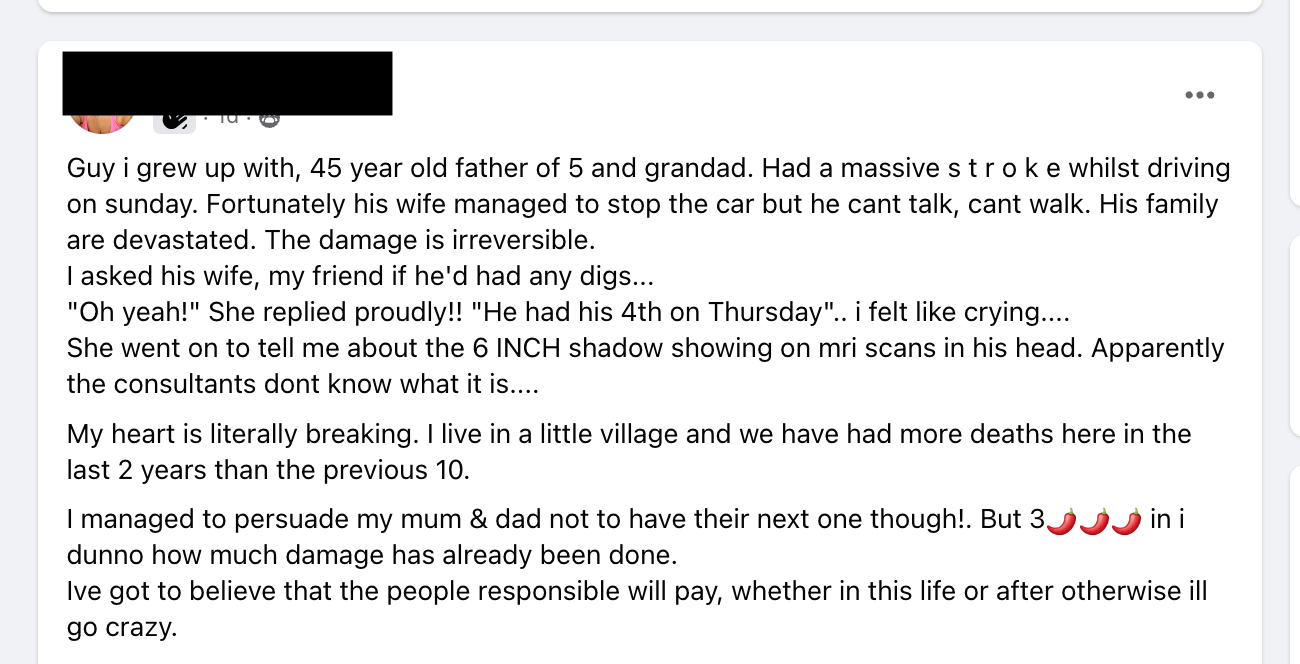1300x664 pixels.
Task: Click the first chili pepper emoji
Action: [1063, 521]
